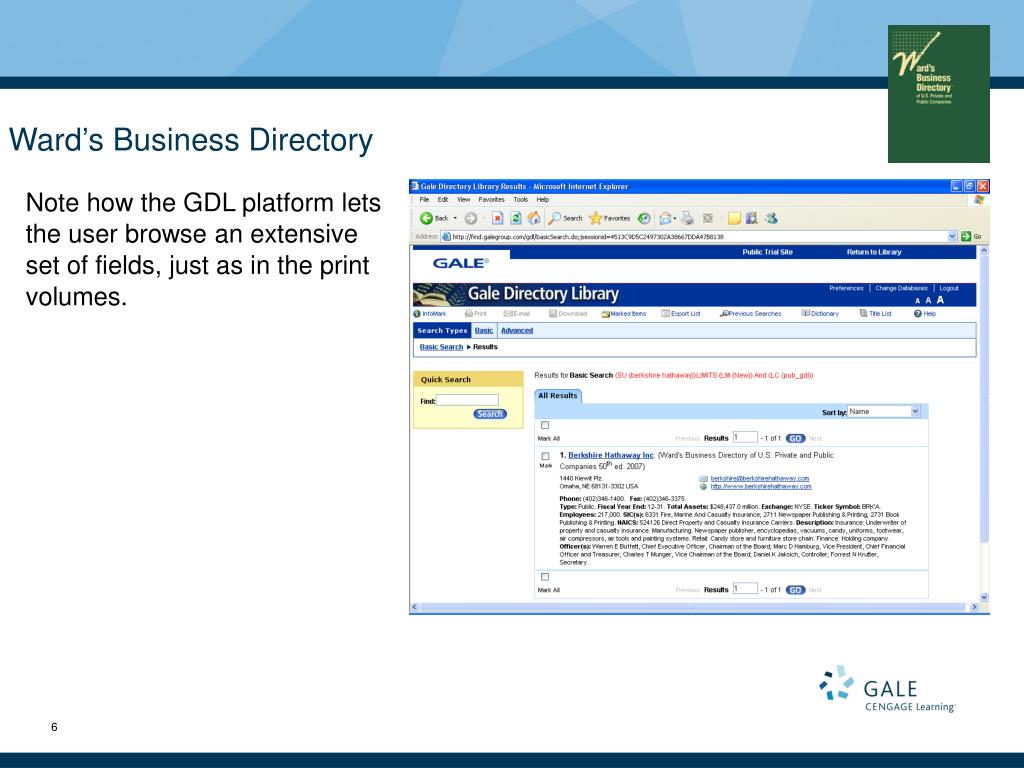Click the email envelope icon beside berkshire address
Image resolution: width=1024 pixels, height=768 pixels.
tap(703, 479)
